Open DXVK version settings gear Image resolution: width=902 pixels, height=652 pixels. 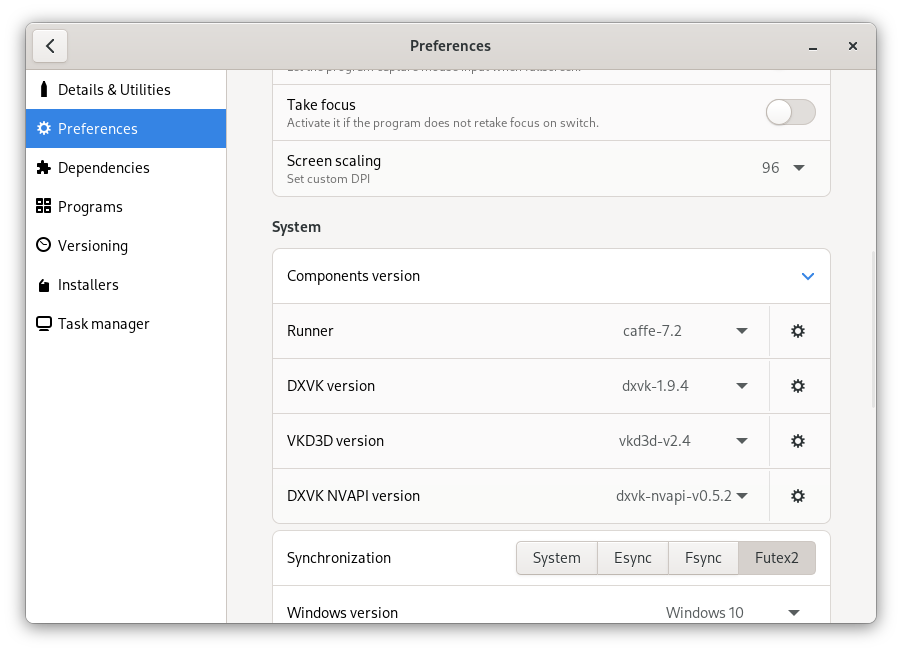[798, 386]
